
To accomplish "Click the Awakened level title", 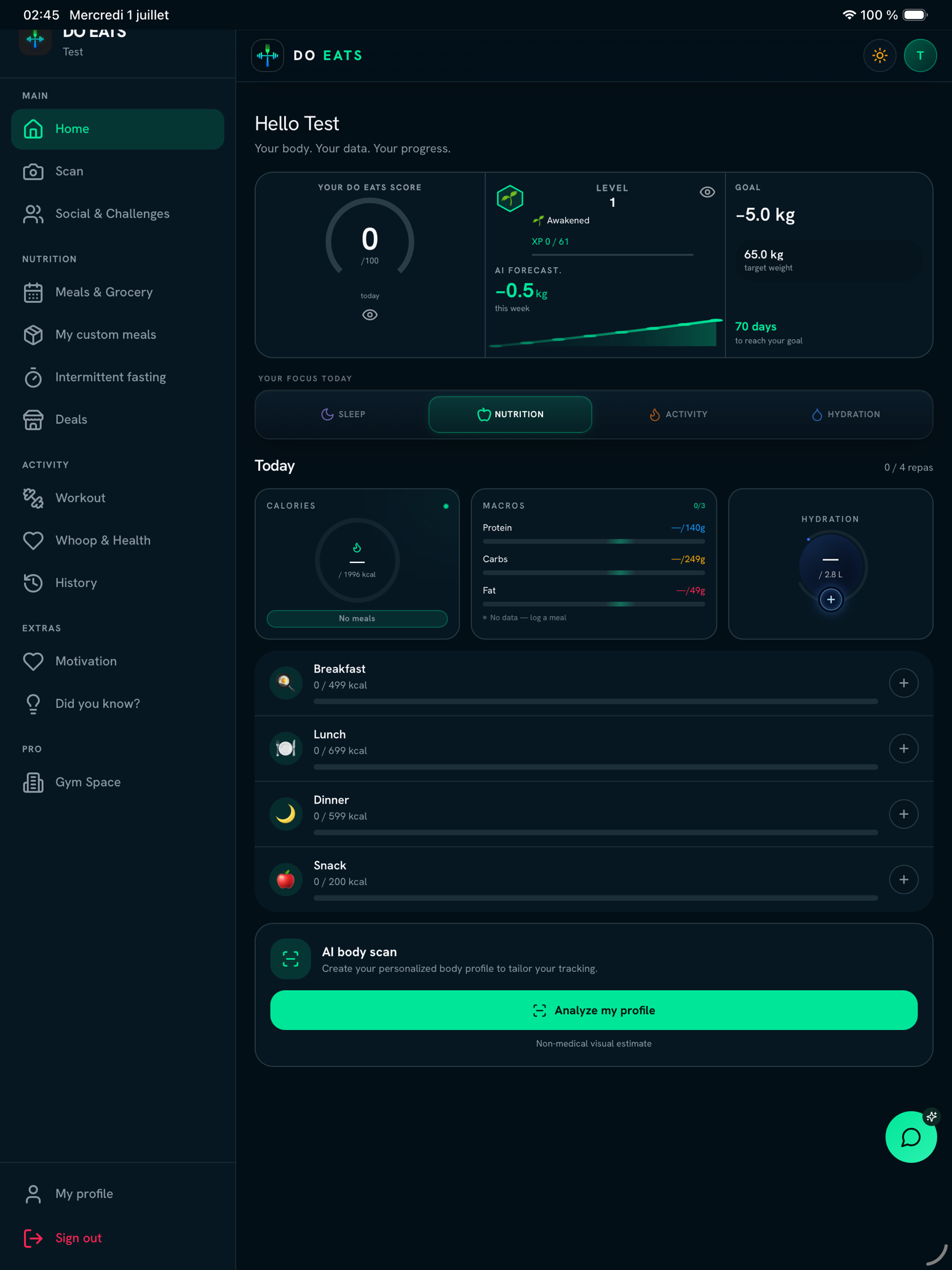I will [x=568, y=220].
